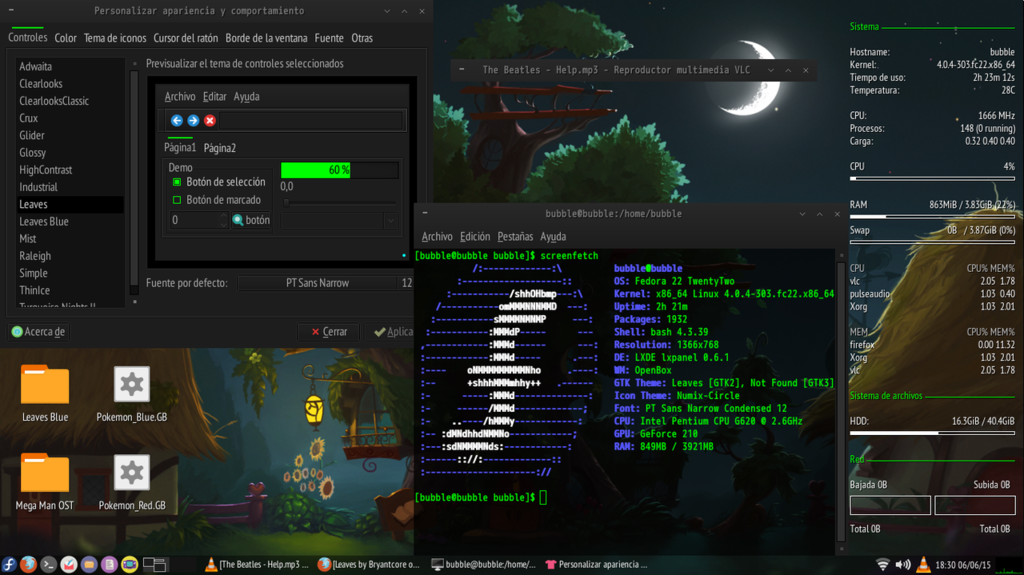Switch to the Tema de iconos tab

pyautogui.click(x=115, y=38)
